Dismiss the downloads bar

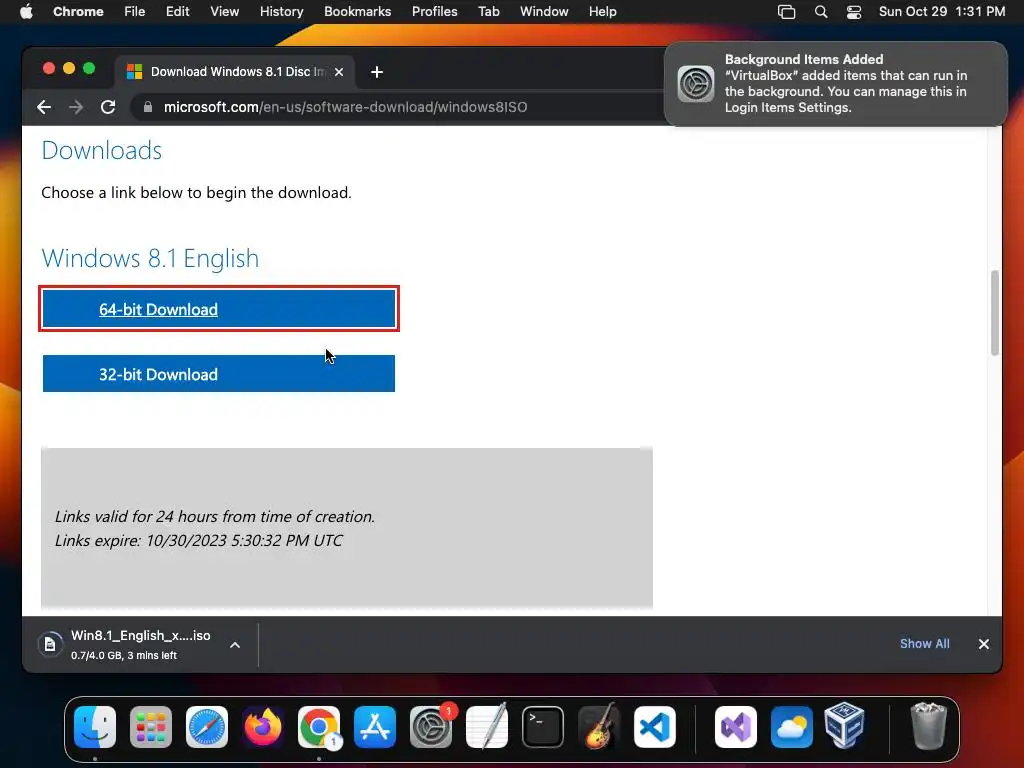984,644
